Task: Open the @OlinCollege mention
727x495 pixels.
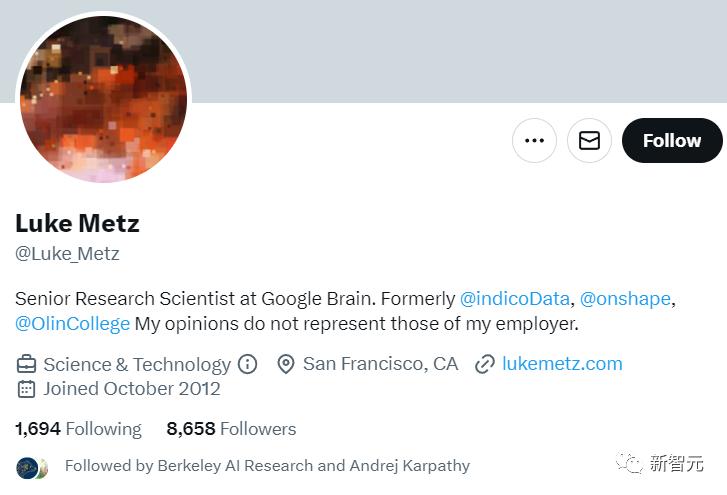Action: coord(72,324)
